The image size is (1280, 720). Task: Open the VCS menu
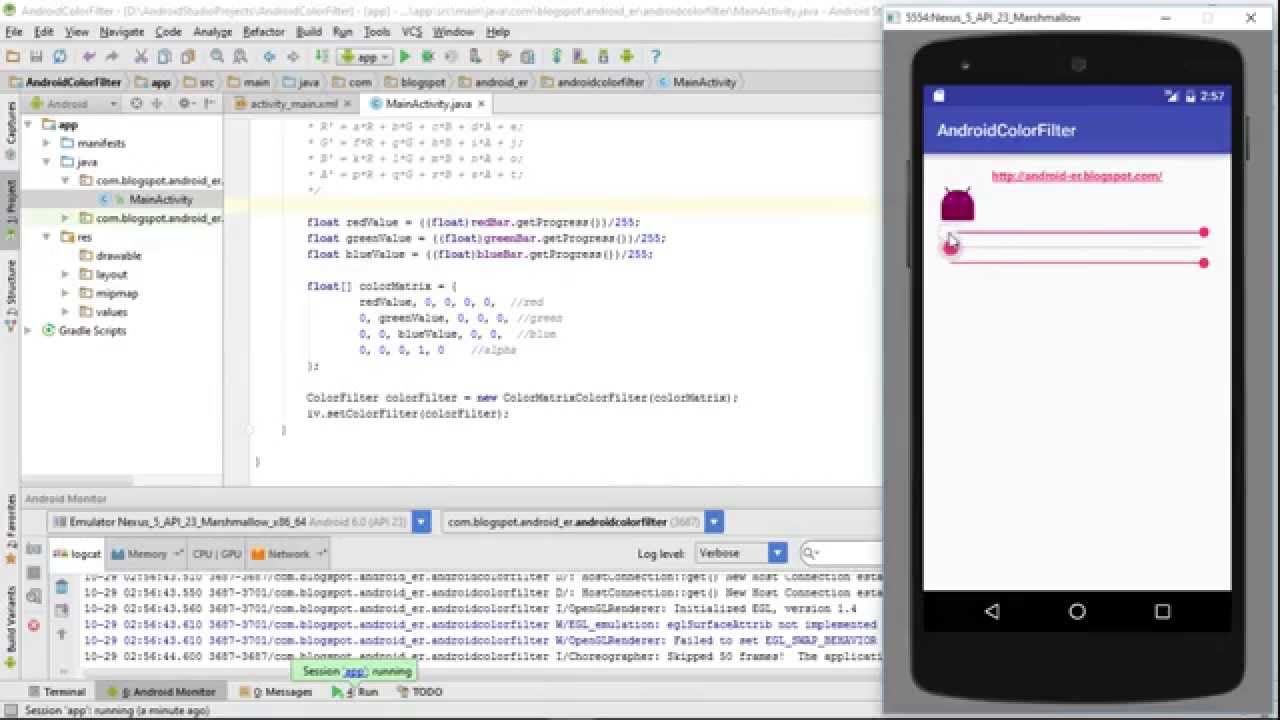pyautogui.click(x=412, y=32)
